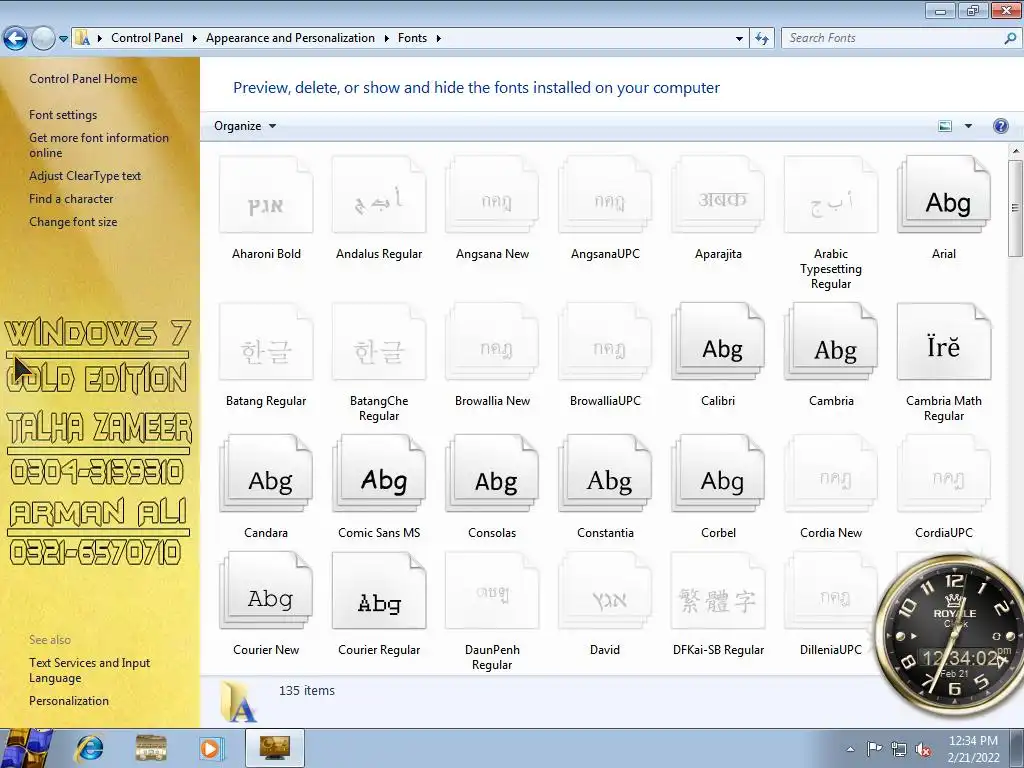Select the DilleniaUPC font icon
Screen dimensions: 1024x768
coord(831,590)
